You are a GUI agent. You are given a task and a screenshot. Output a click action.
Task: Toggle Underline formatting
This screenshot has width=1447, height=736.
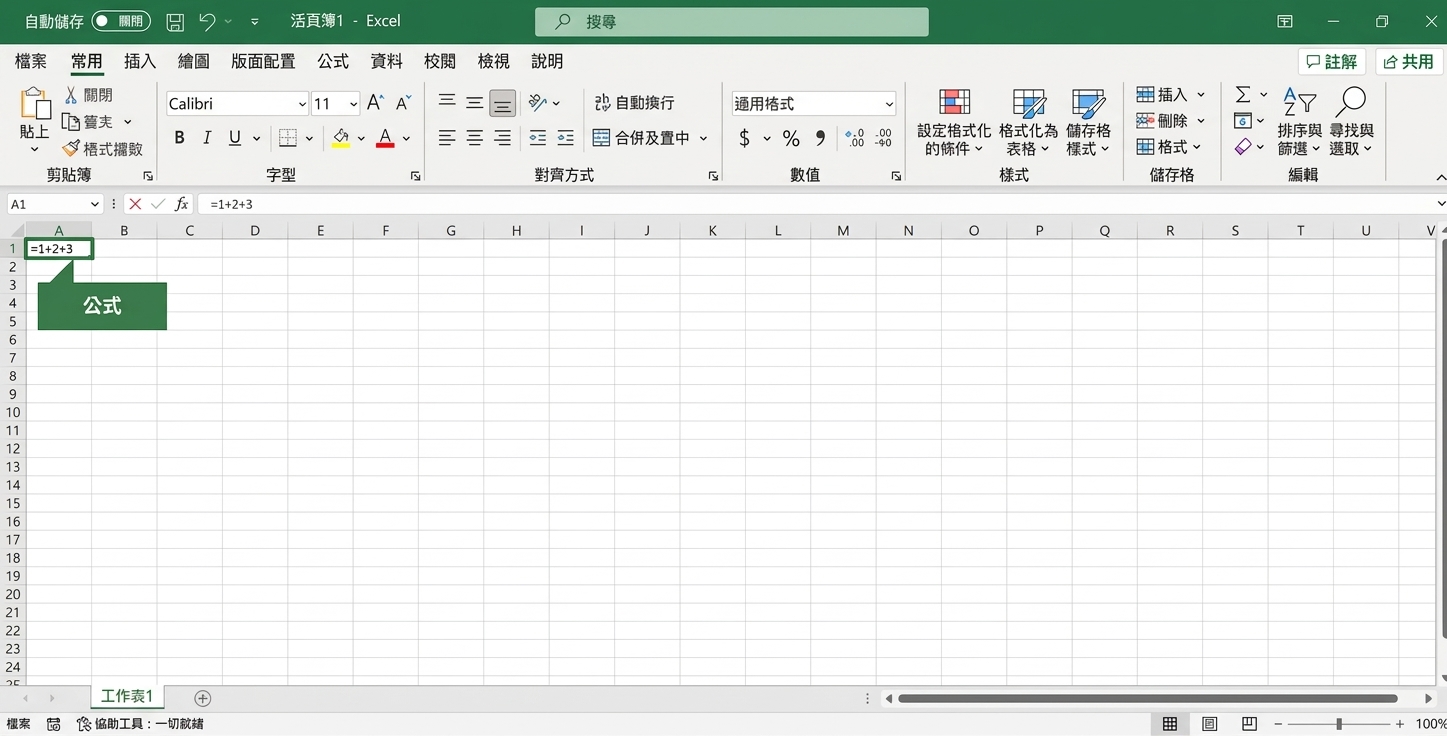[235, 138]
